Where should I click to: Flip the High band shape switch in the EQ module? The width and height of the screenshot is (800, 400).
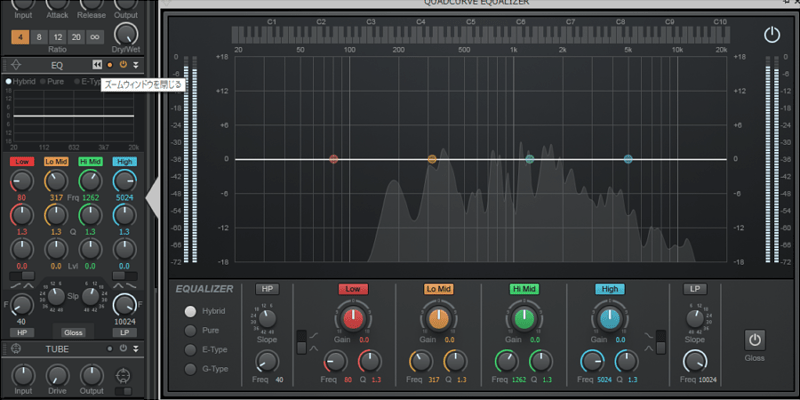(124, 276)
